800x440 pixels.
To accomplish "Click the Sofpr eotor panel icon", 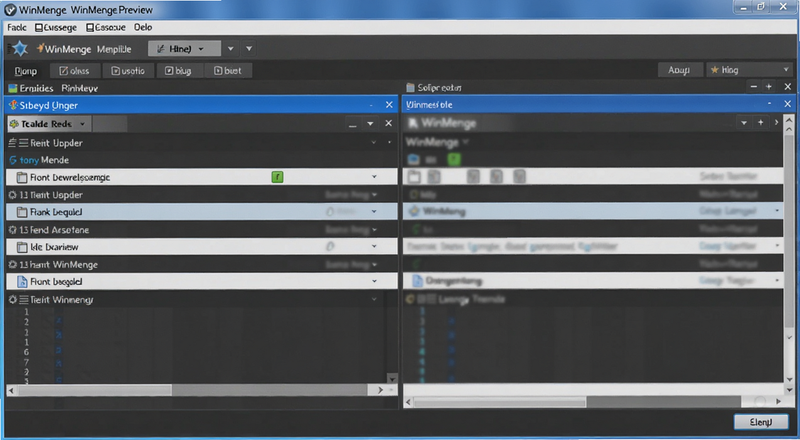I will coord(410,88).
